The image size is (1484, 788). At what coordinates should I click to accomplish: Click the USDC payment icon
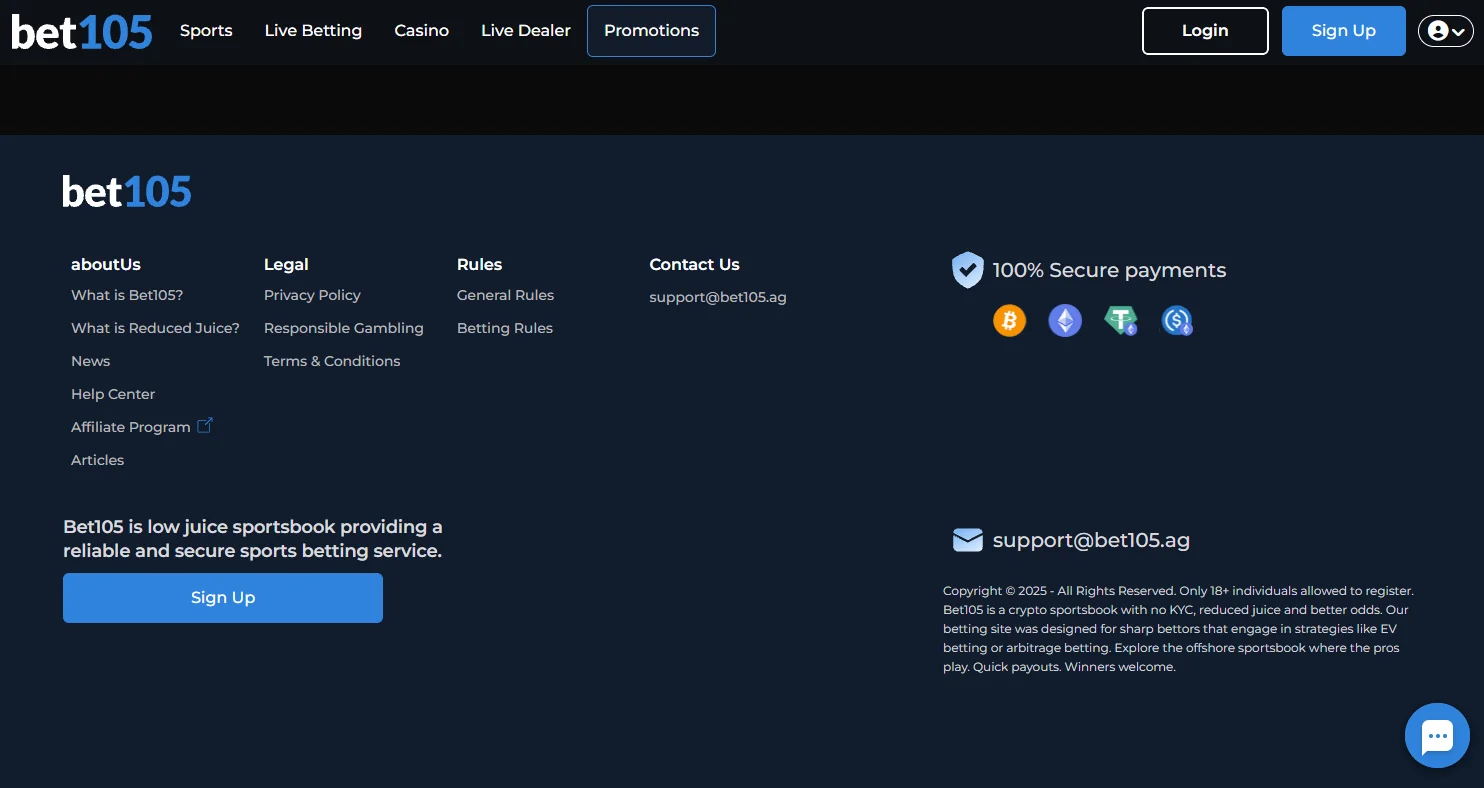click(x=1177, y=320)
